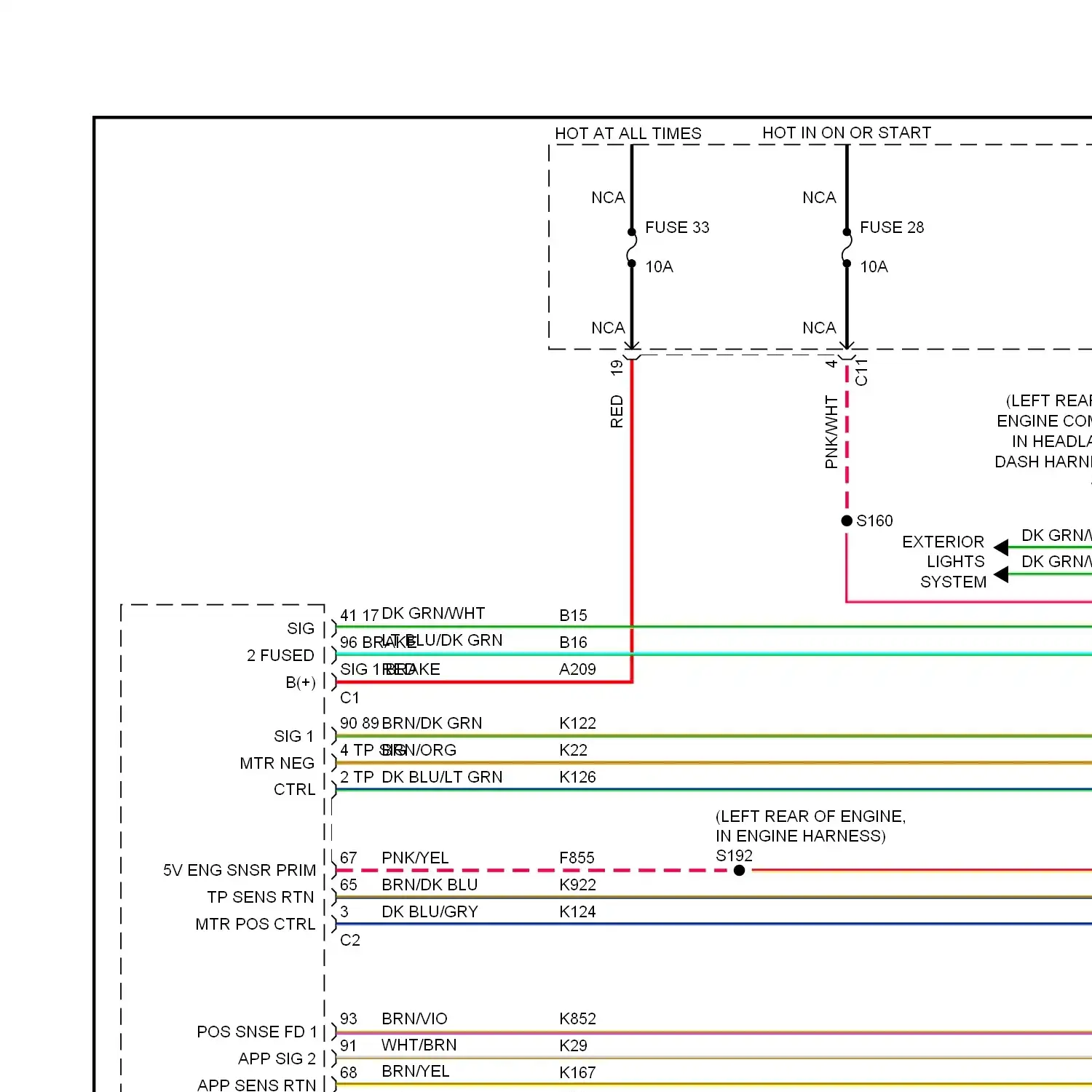Image resolution: width=1092 pixels, height=1092 pixels.
Task: Select the BRN/VIO wire label
Action: pyautogui.click(x=414, y=1018)
